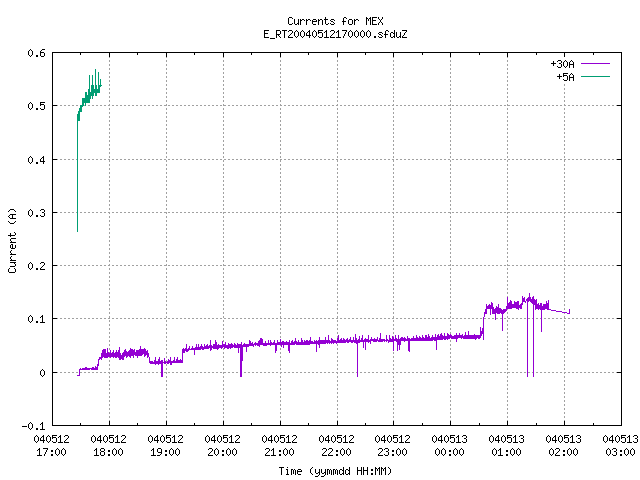Image resolution: width=640 pixels, height=480 pixels.
Task: Click the purple +30A legend line sample
Action: 595,64
